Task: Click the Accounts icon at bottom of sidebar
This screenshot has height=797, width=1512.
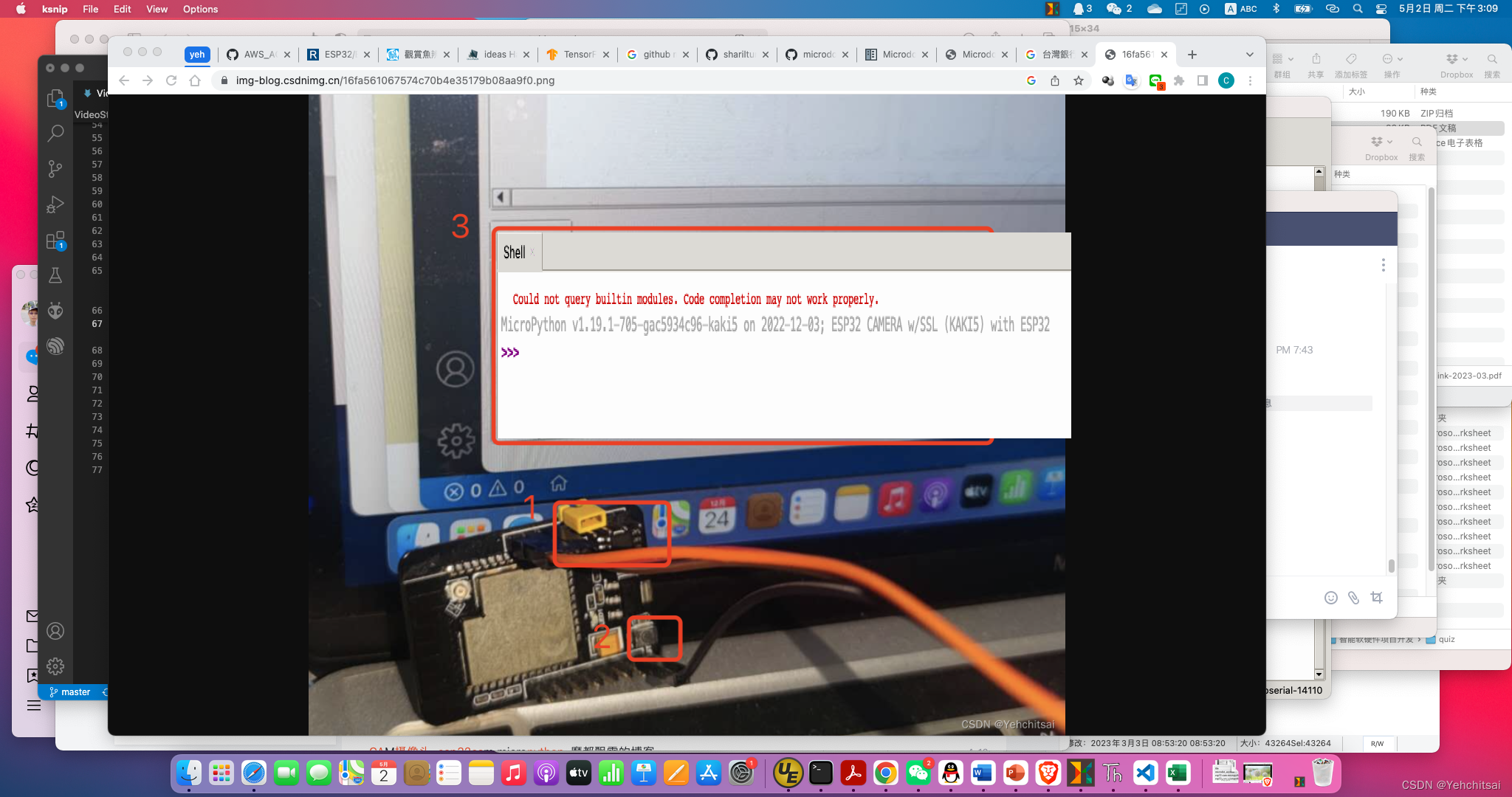Action: [x=56, y=630]
